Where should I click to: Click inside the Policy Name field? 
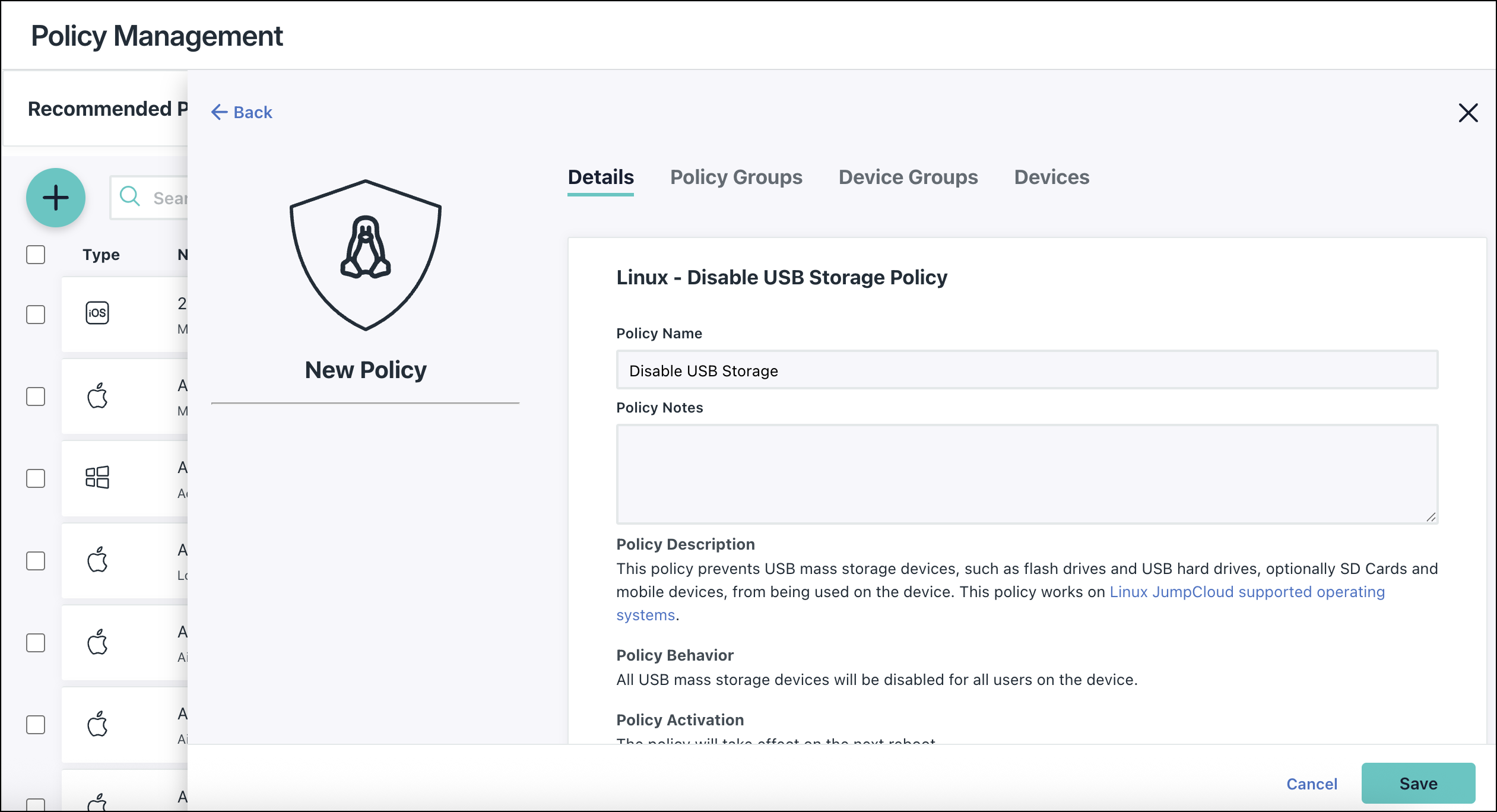click(1026, 369)
